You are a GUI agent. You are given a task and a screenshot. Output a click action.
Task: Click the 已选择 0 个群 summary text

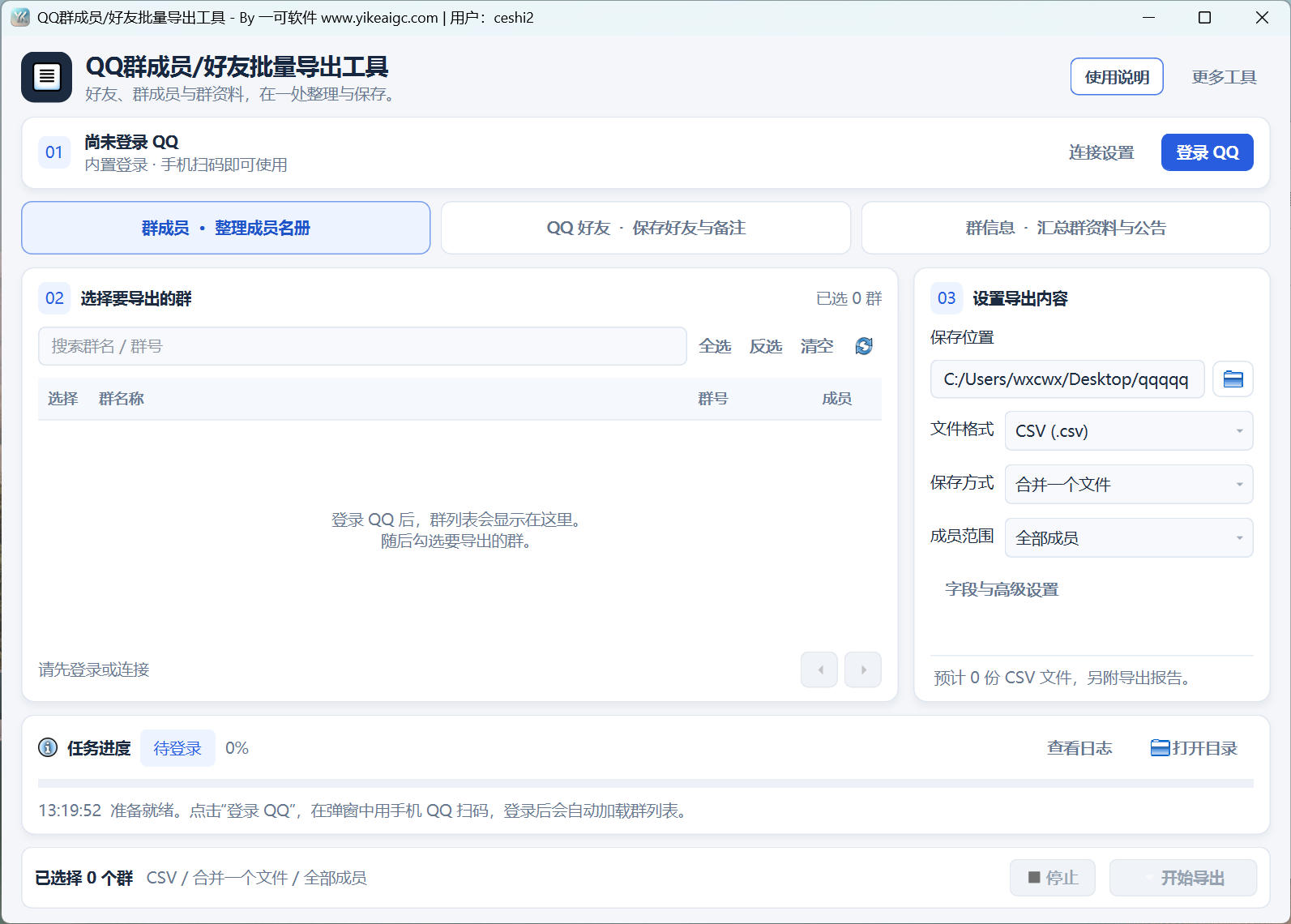click(84, 878)
